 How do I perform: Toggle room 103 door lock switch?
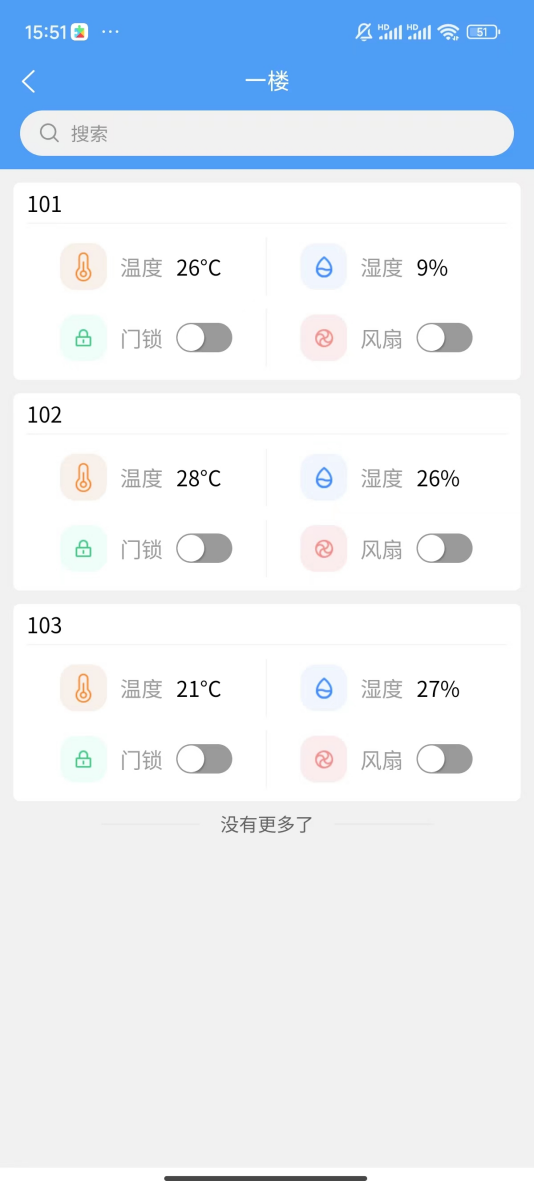tap(204, 759)
